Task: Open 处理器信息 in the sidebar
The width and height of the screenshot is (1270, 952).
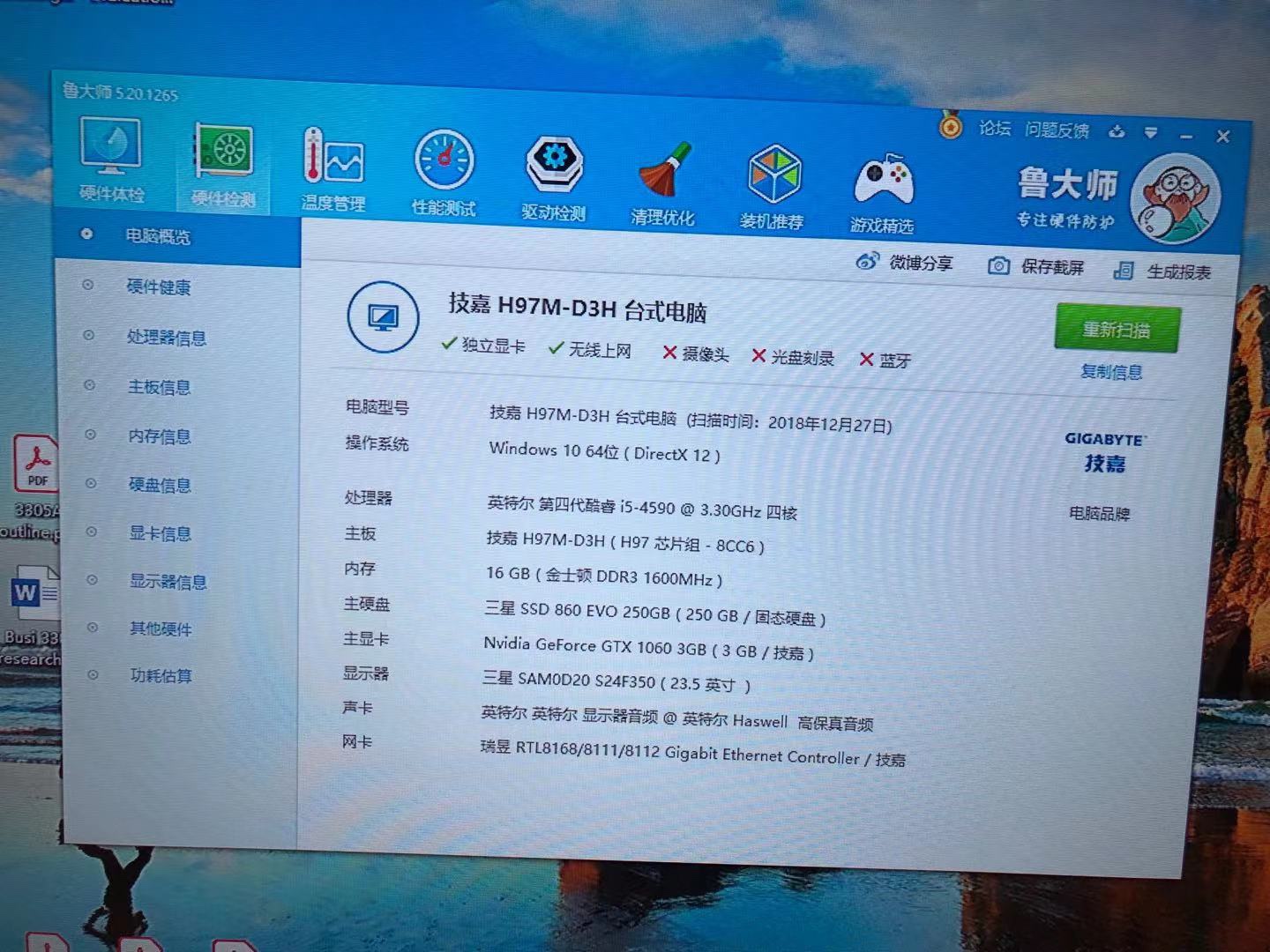Action: coord(167,337)
